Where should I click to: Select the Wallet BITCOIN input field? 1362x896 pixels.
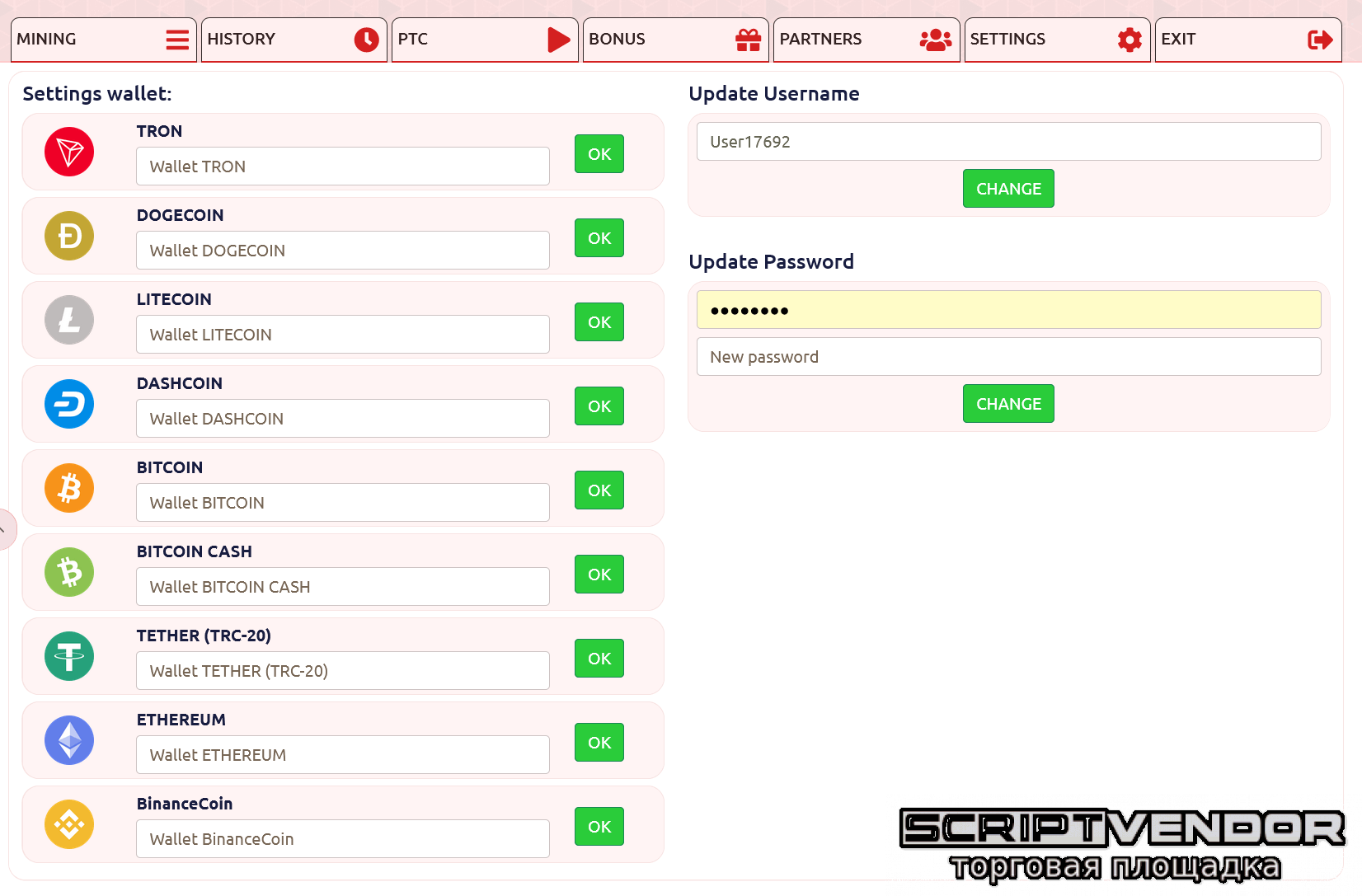click(343, 503)
